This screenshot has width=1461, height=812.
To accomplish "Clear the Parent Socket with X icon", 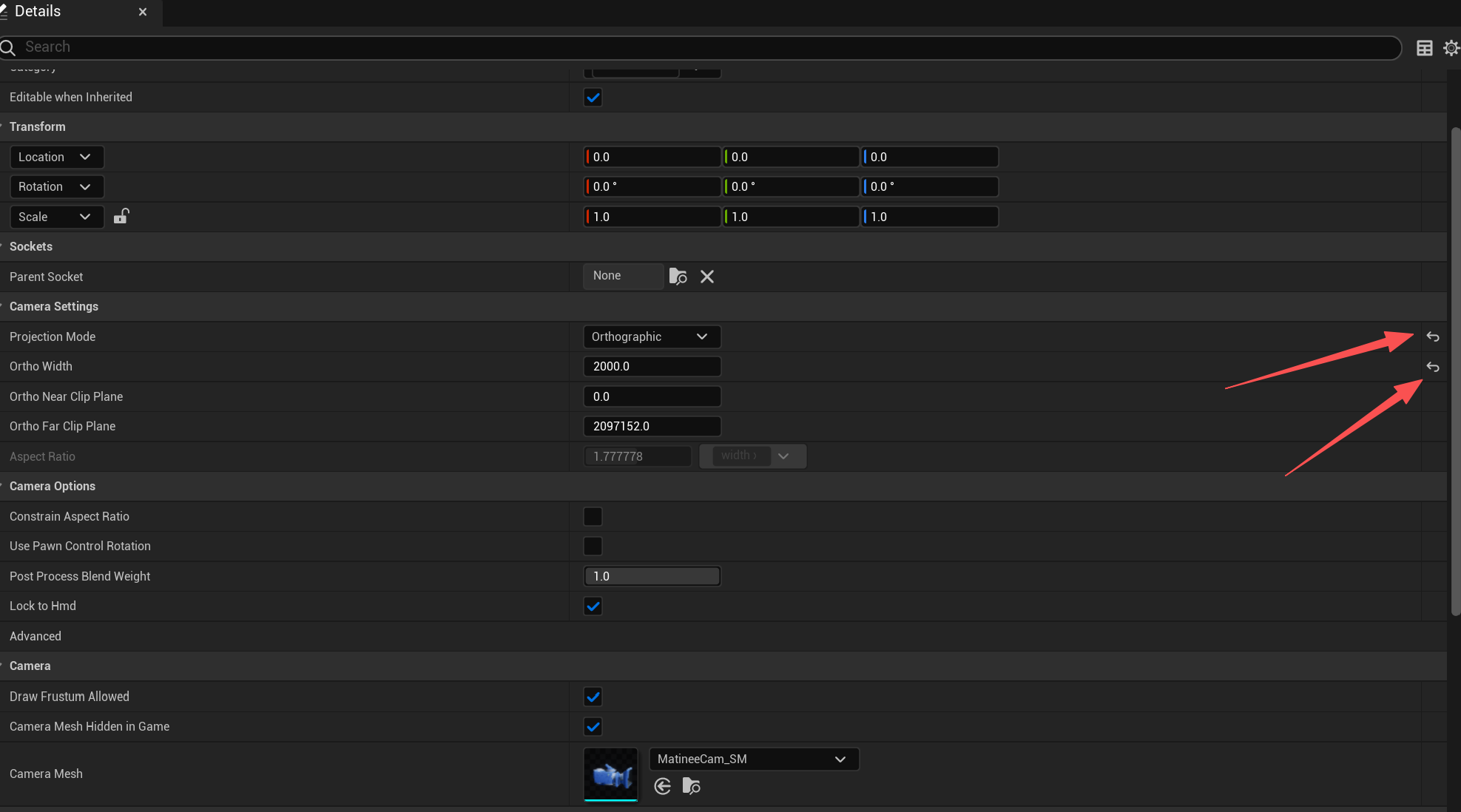I will tap(707, 277).
